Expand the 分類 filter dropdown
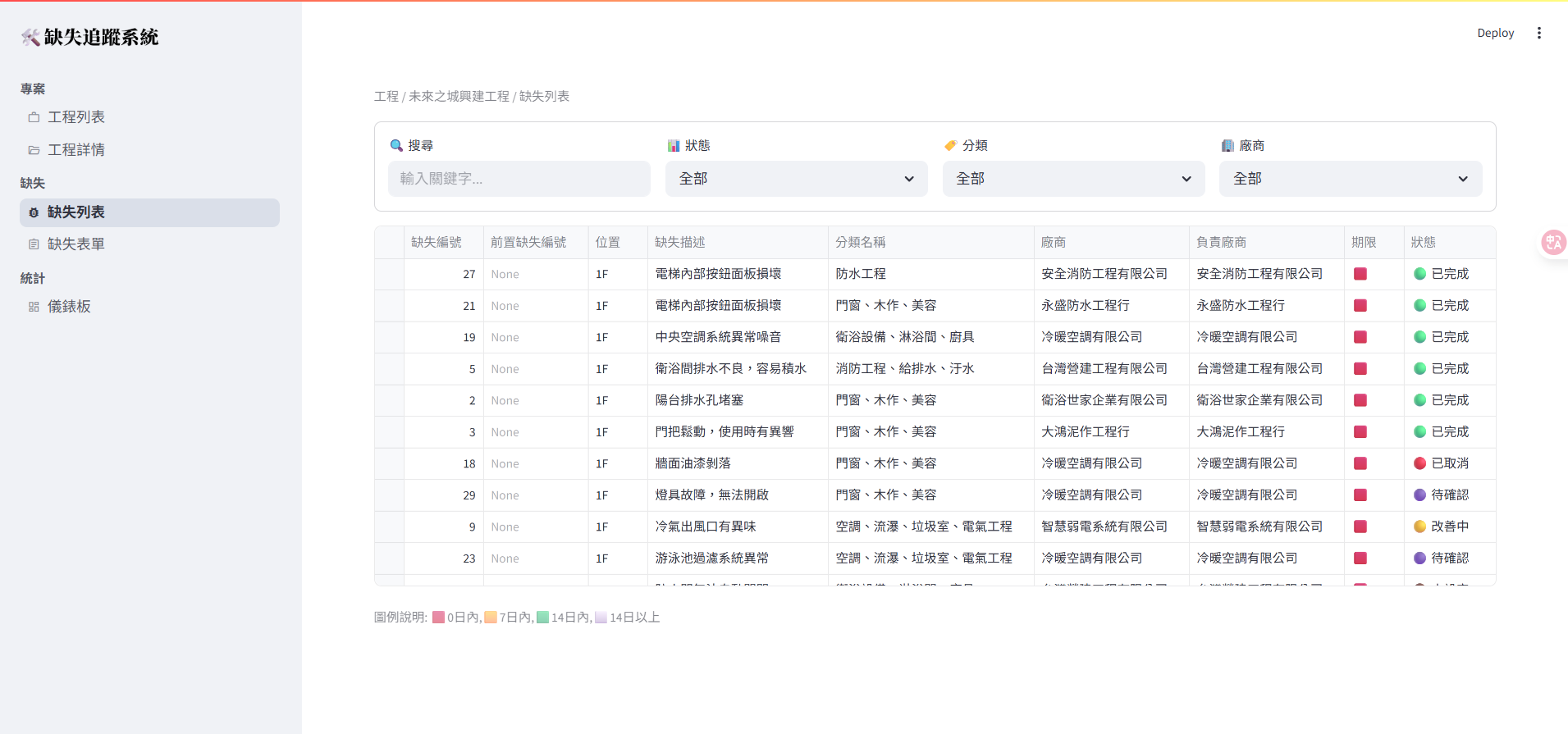1568x734 pixels. [x=1073, y=179]
